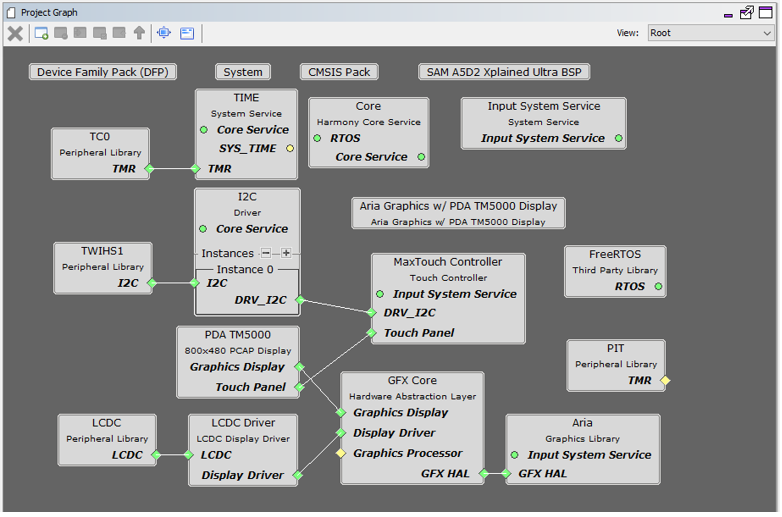
Task: Click the plus button beside I2C Instances
Action: (x=286, y=253)
